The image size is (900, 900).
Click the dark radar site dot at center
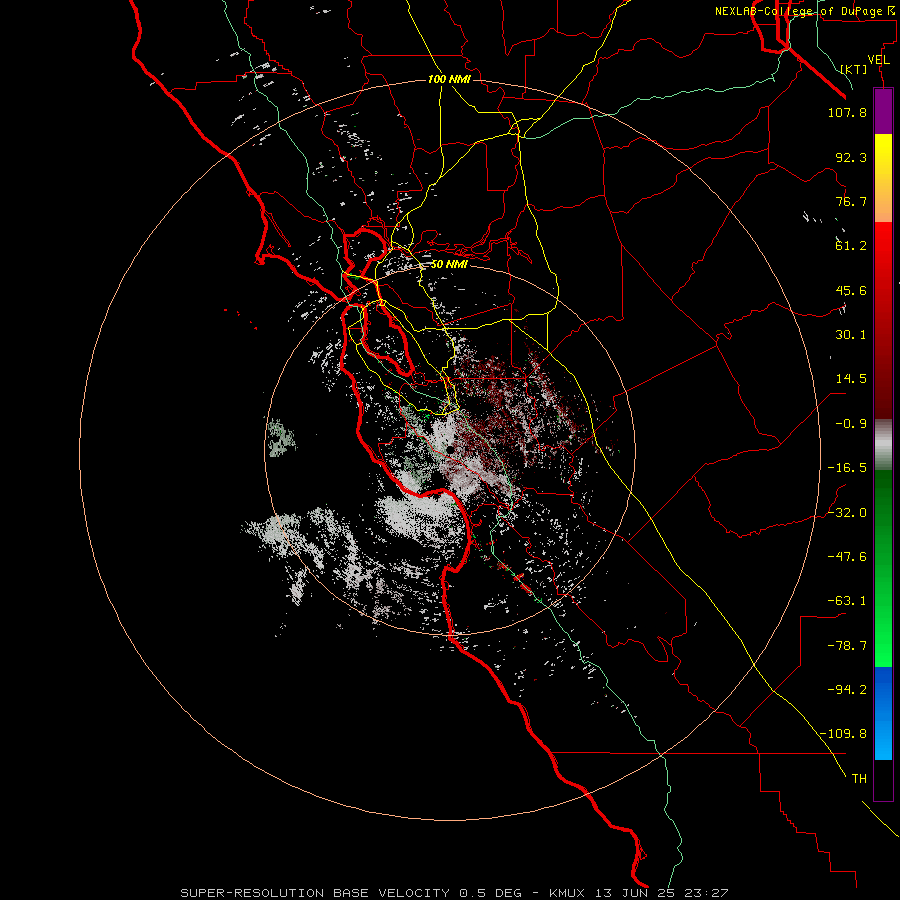[451, 449]
